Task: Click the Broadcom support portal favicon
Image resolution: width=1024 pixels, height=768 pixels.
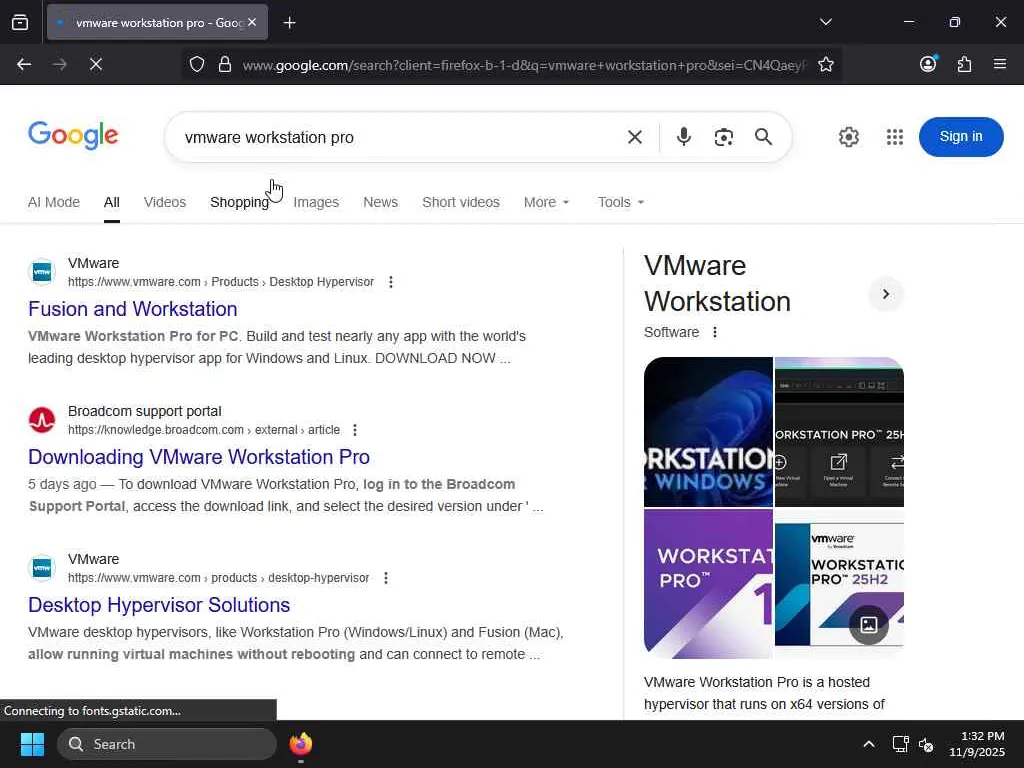Action: pos(42,420)
